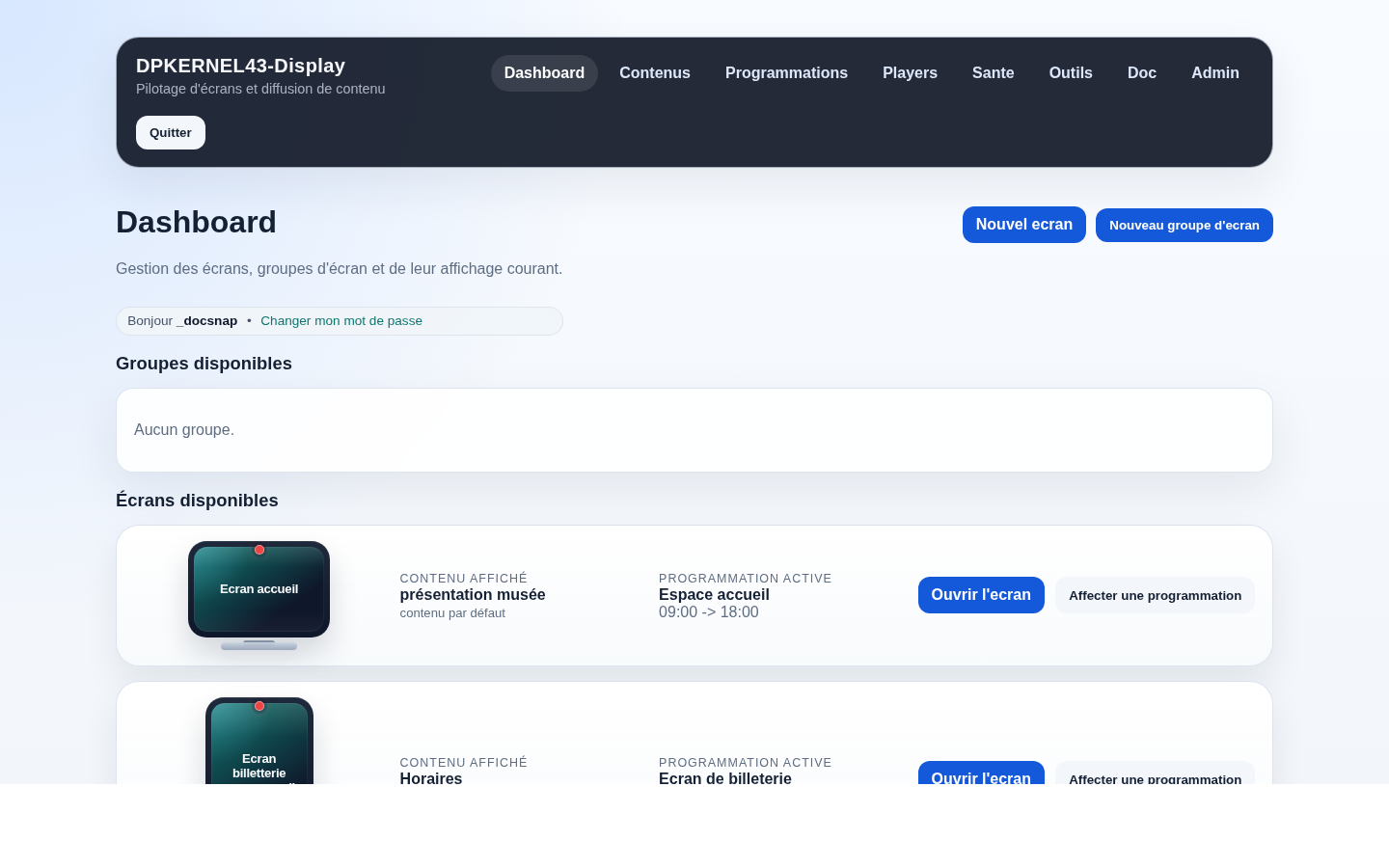This screenshot has height=868, width=1389.
Task: Affecter une programmation to Ecran accueil
Action: [1155, 595]
